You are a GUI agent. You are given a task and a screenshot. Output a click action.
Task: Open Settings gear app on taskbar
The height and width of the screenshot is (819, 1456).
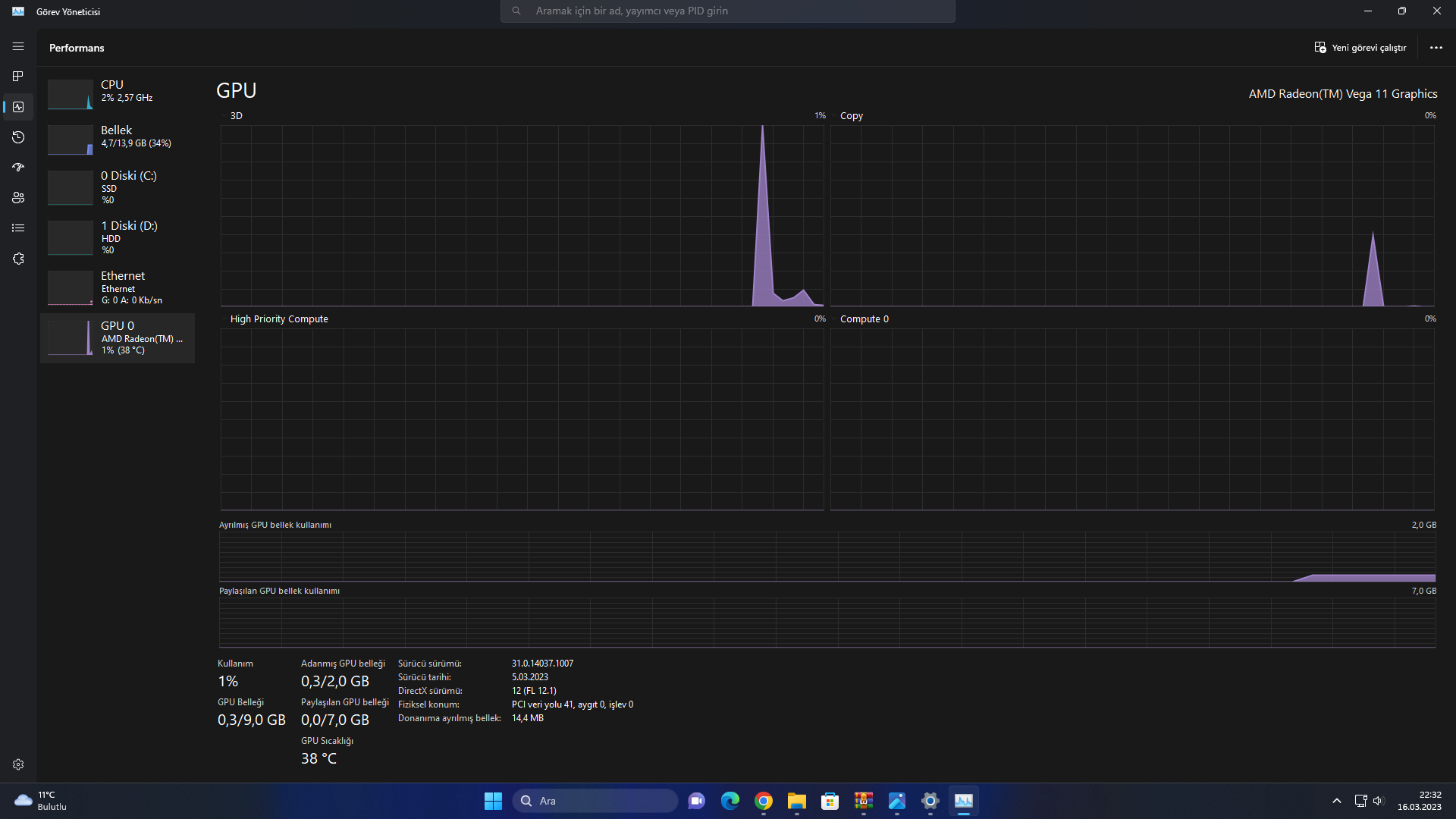pyautogui.click(x=930, y=801)
